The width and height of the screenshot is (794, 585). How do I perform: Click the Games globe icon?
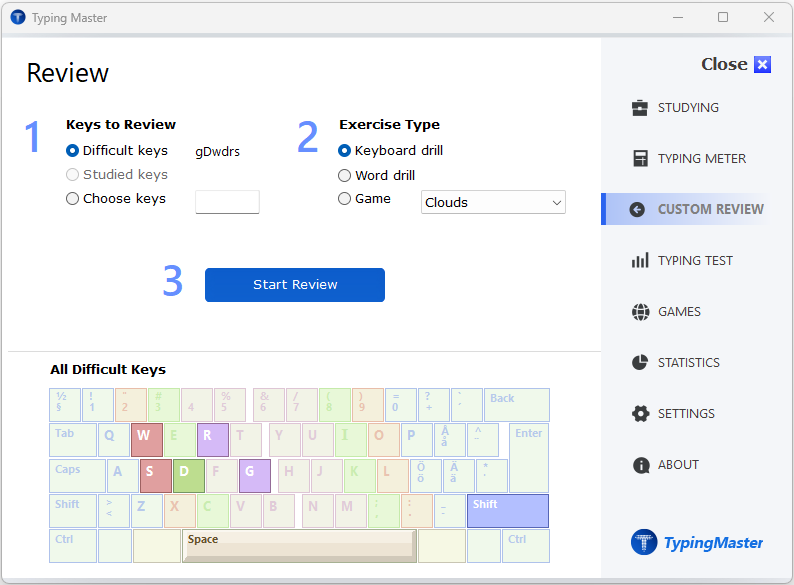tap(641, 311)
